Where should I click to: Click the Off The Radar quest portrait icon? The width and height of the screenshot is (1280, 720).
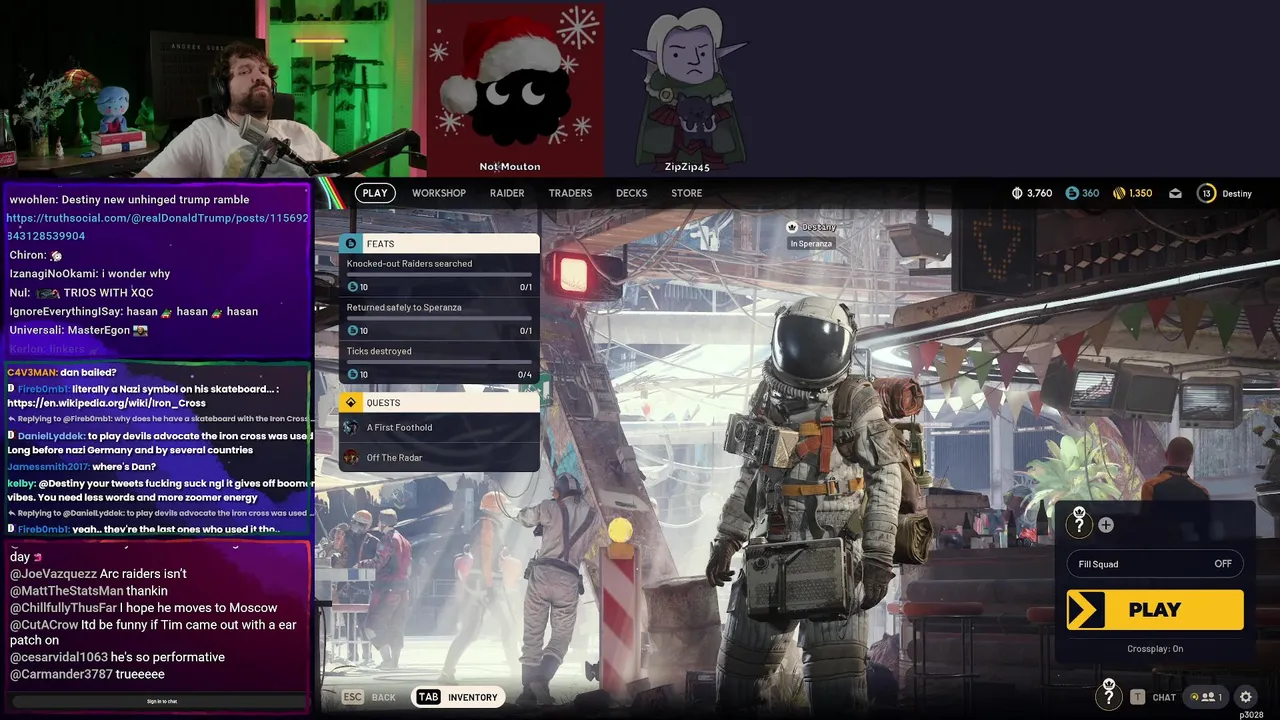pyautogui.click(x=350, y=457)
